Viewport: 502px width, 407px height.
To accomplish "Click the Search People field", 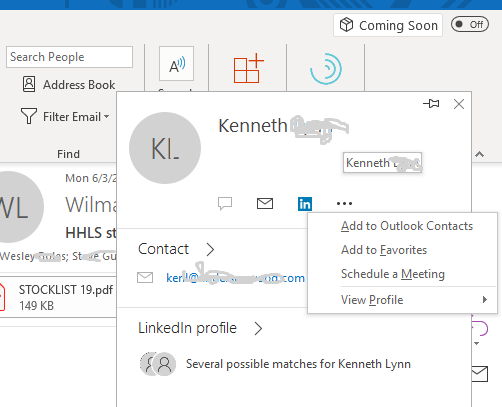I will click(69, 57).
